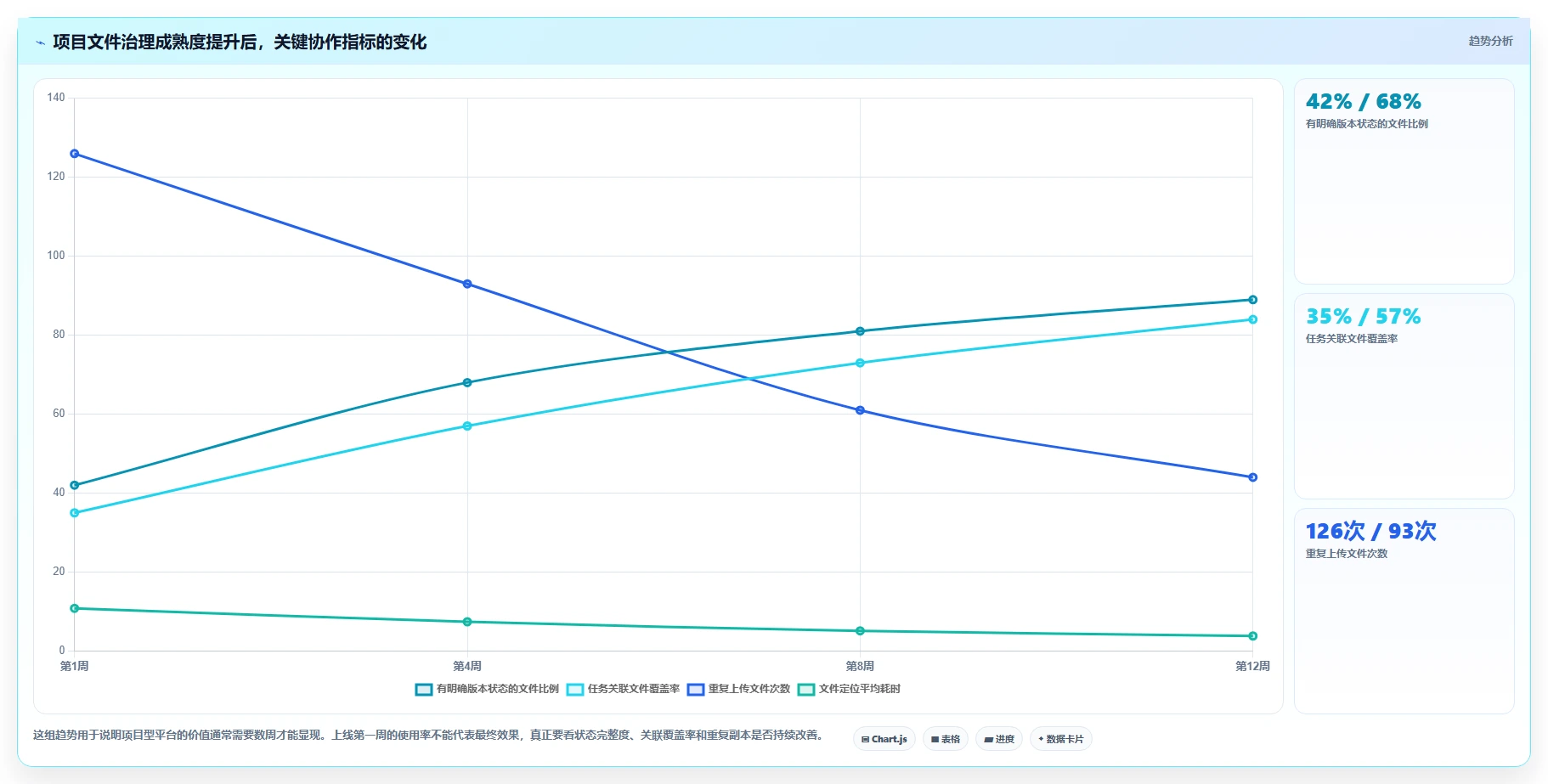Click the 126次 / 93次 stat value
Screen dimensions: 1548x784
coord(1370,532)
